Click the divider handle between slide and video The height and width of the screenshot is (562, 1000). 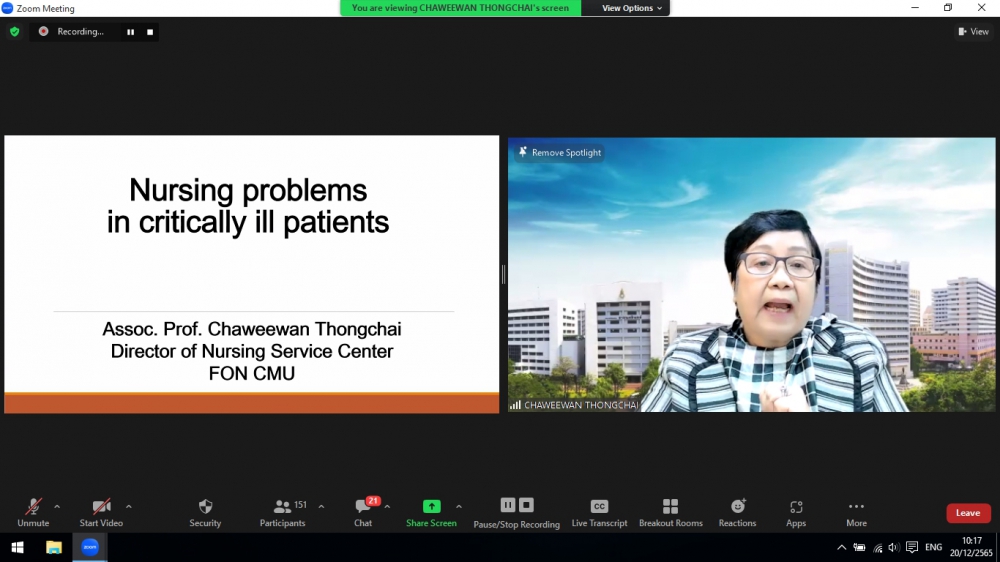pyautogui.click(x=503, y=274)
